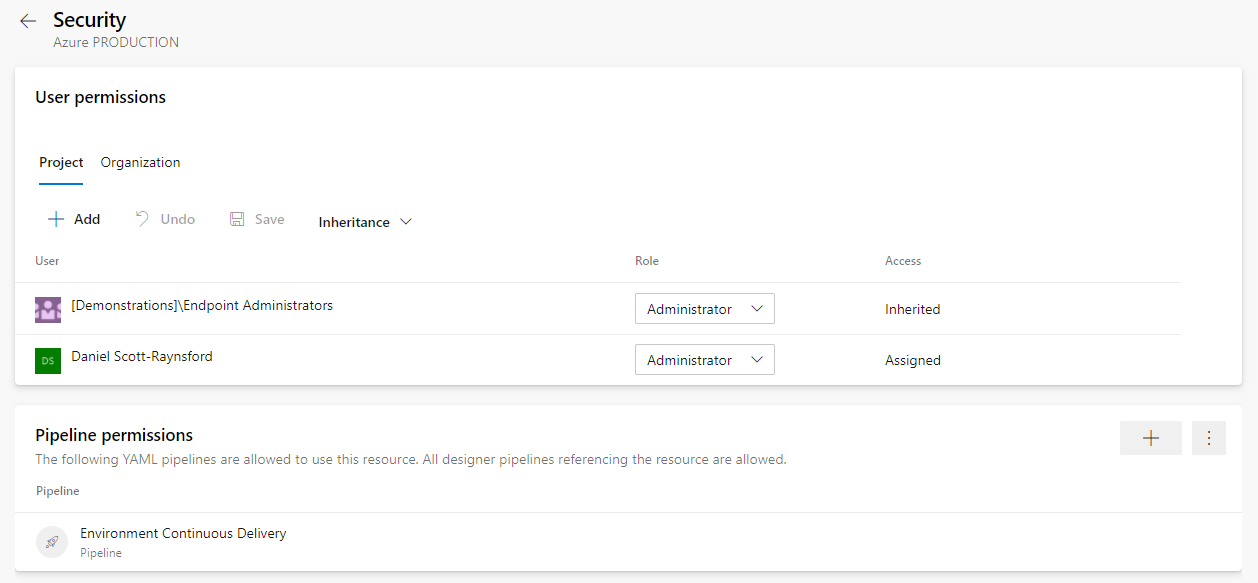Click the Add button label

point(87,219)
